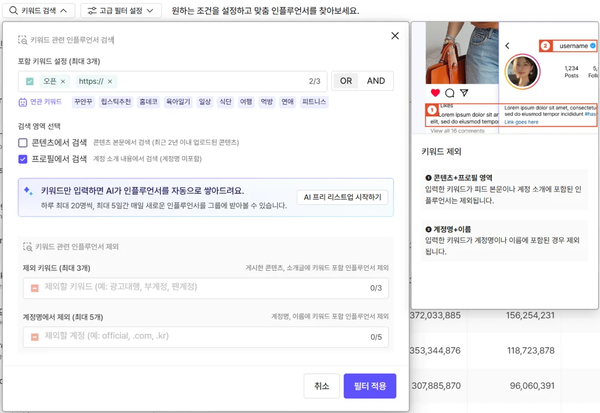Viewport: 600px width, 413px height.
Task: Remove the '오픈' keyword chip
Action: (x=62, y=81)
